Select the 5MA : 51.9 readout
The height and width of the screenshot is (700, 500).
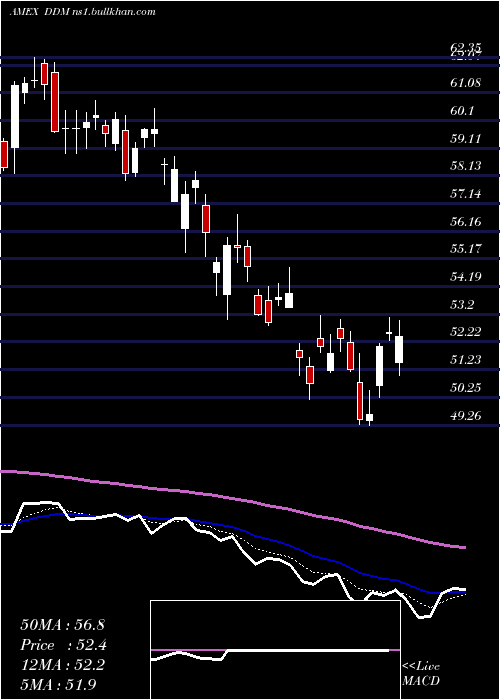pos(58,685)
